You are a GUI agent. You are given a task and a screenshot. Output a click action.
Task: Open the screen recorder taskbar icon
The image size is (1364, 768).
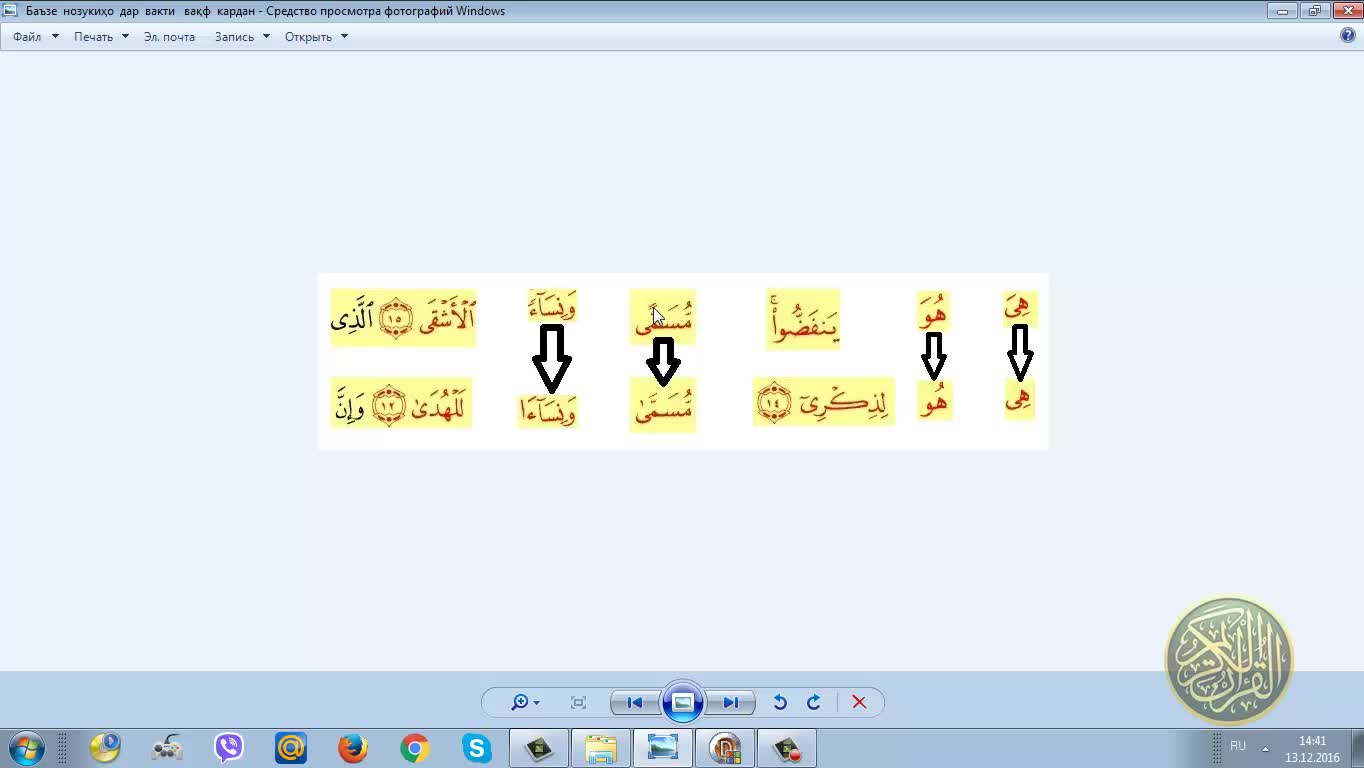787,748
